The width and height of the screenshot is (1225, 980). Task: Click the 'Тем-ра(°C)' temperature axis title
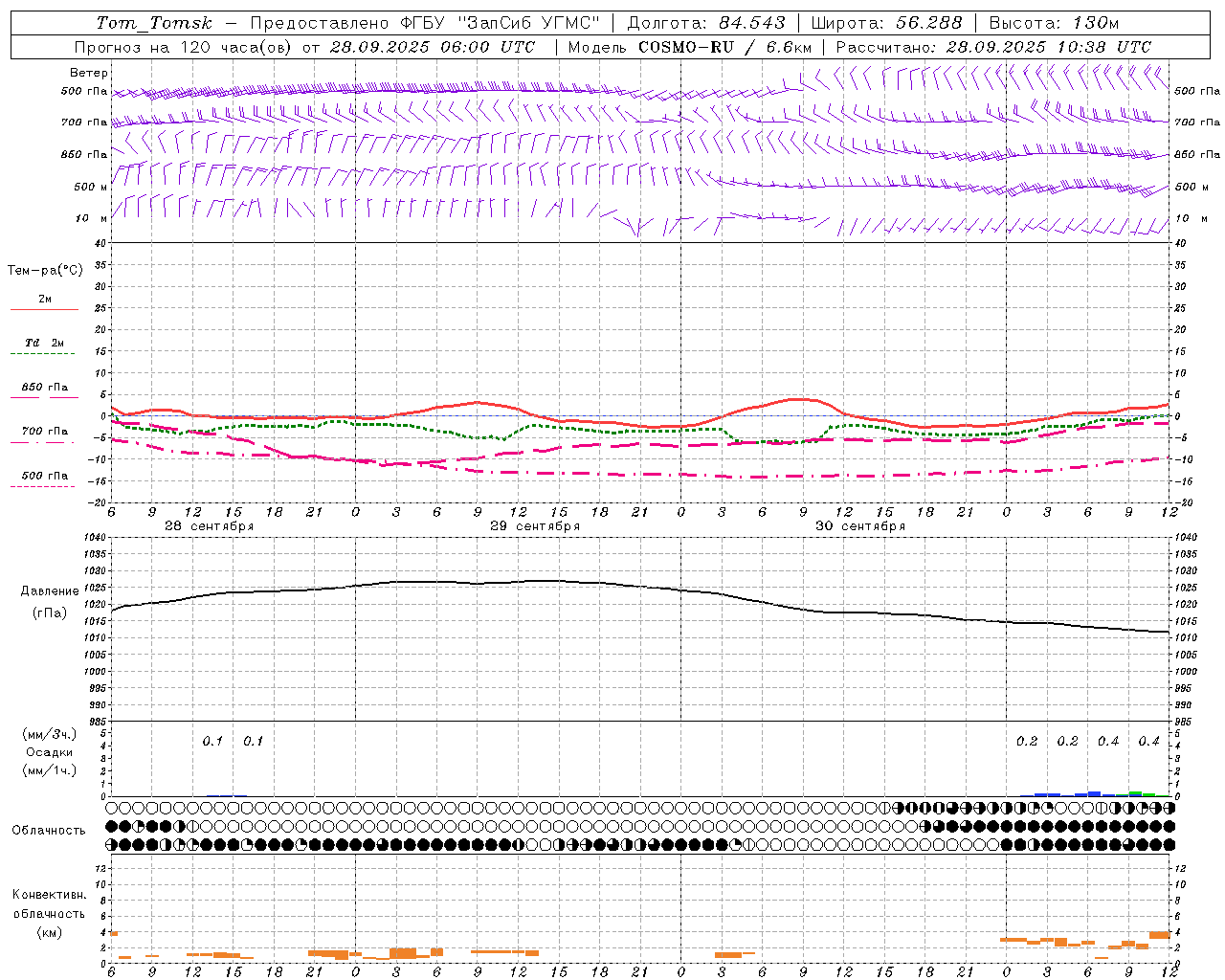click(45, 271)
